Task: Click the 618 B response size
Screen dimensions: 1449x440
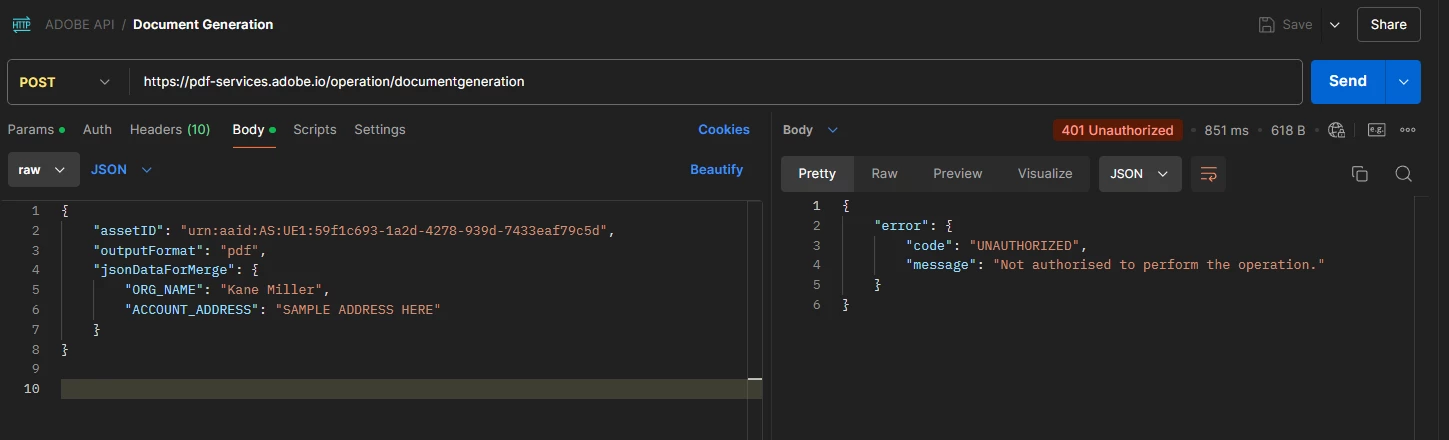Action: coord(1288,130)
